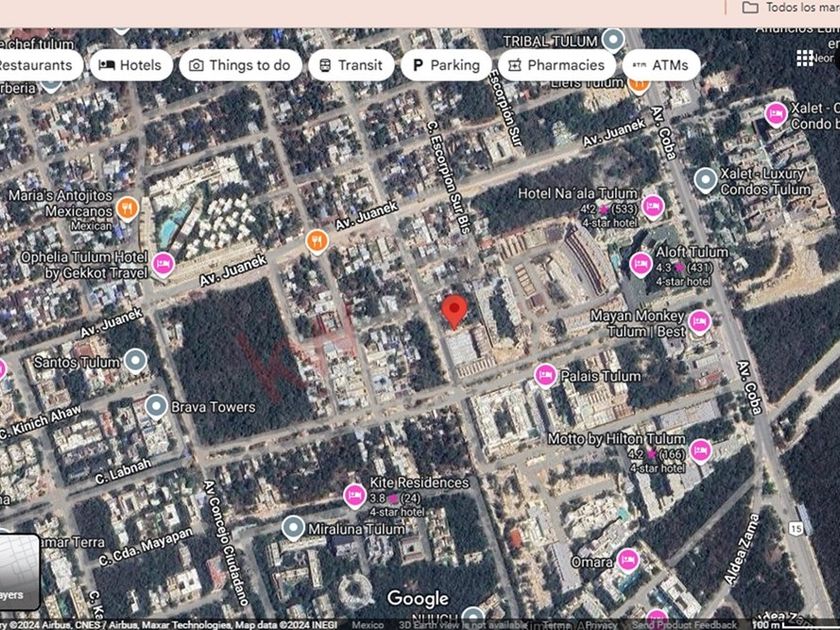
Task: Click the Highway 15 road shield
Action: 796,529
